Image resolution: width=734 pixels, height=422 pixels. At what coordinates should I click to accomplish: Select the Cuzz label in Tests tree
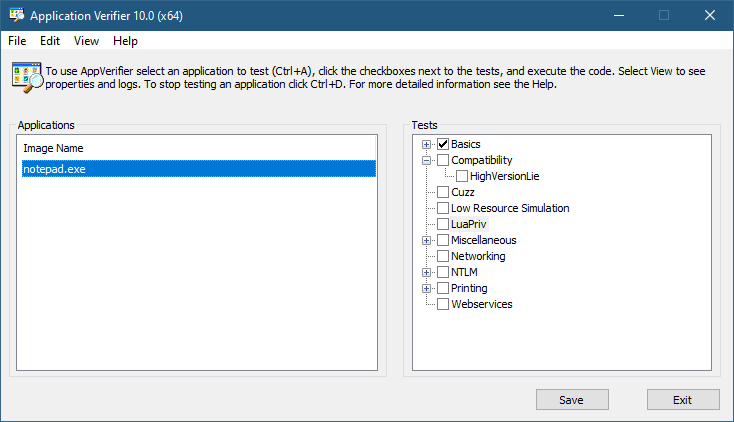462,192
